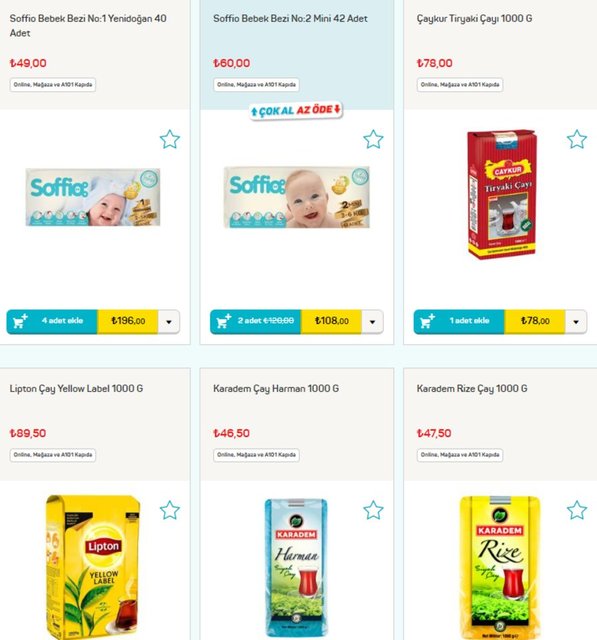Image resolution: width=597 pixels, height=640 pixels.
Task: Click star icon on Karadem Rize Çay
Action: tap(577, 510)
